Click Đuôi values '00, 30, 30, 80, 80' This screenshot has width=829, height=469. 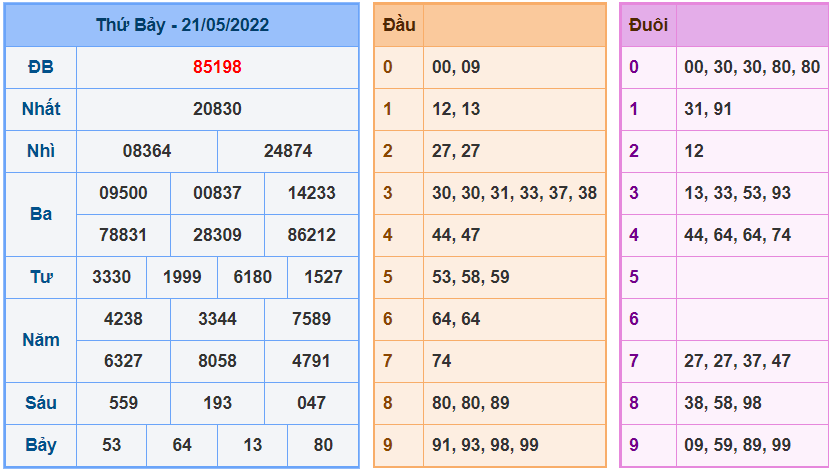(752, 67)
